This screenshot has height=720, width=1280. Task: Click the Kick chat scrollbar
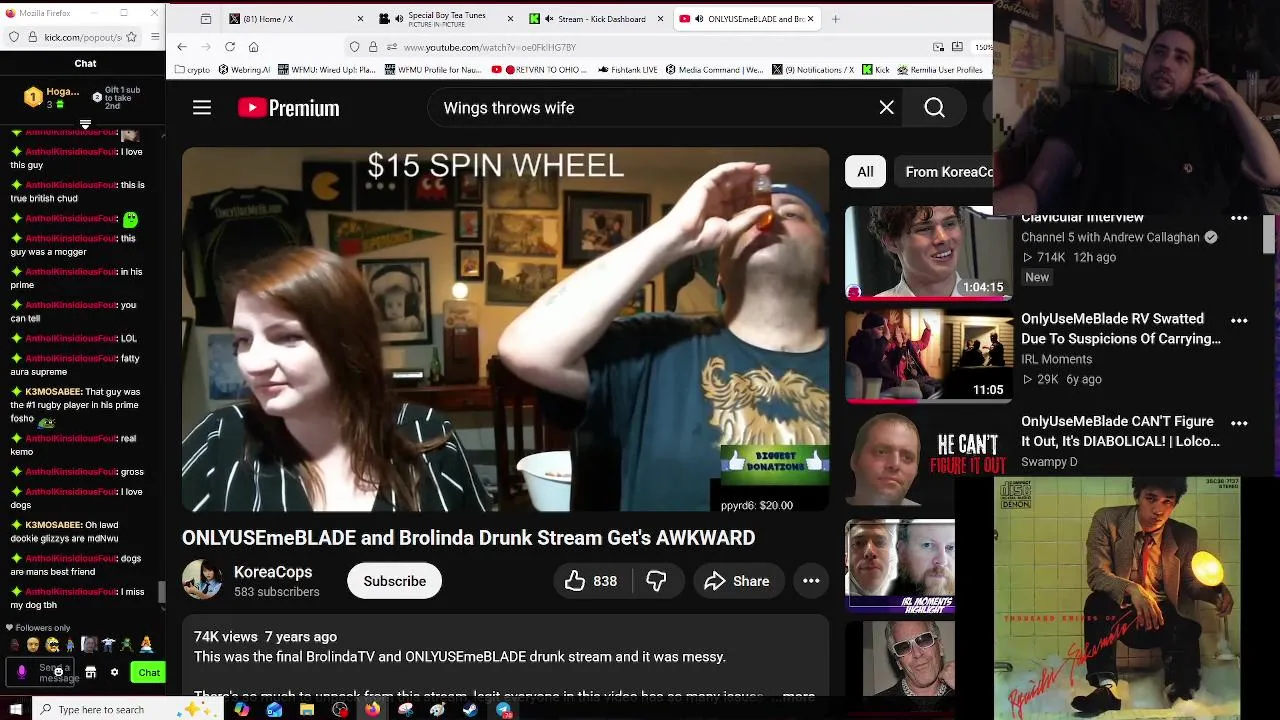(162, 593)
